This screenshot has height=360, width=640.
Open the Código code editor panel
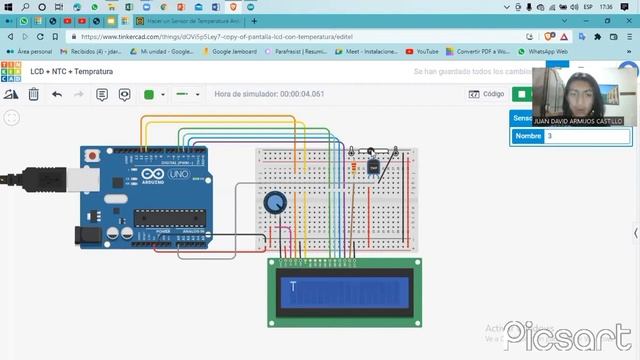point(487,94)
